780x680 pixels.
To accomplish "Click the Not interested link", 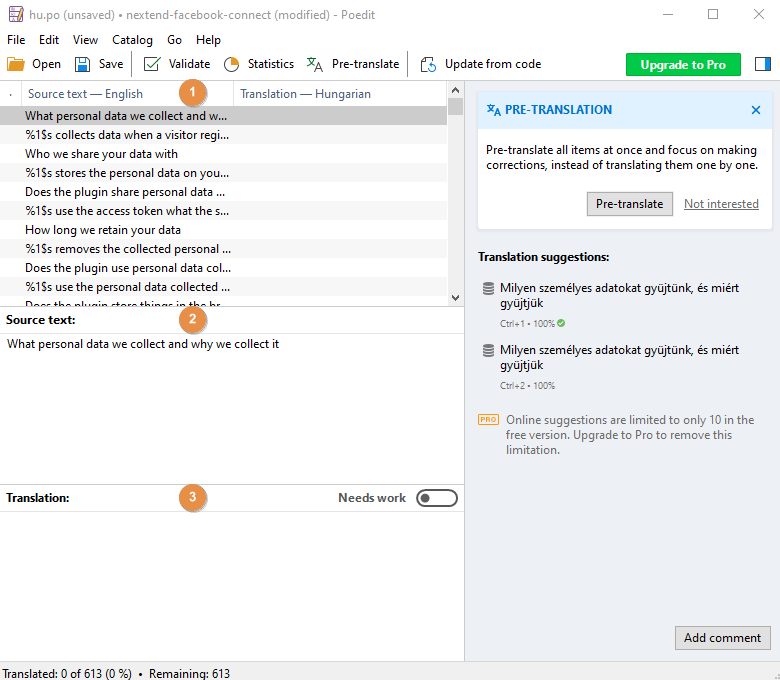I will [721, 204].
